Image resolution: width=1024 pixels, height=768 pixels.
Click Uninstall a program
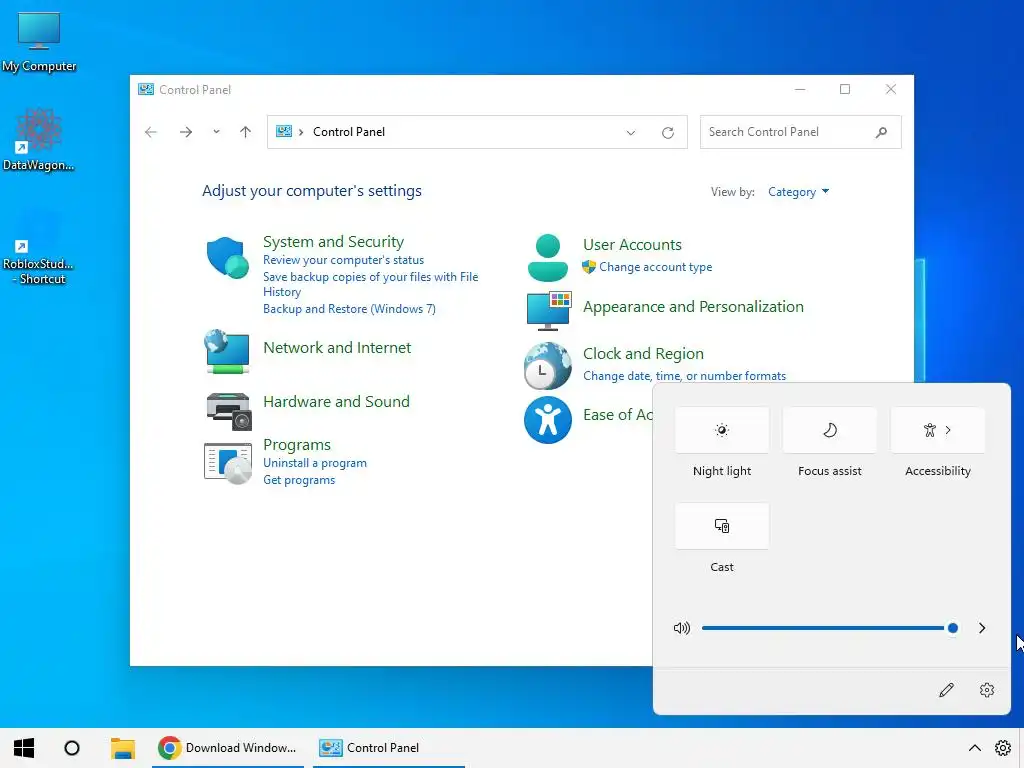315,463
